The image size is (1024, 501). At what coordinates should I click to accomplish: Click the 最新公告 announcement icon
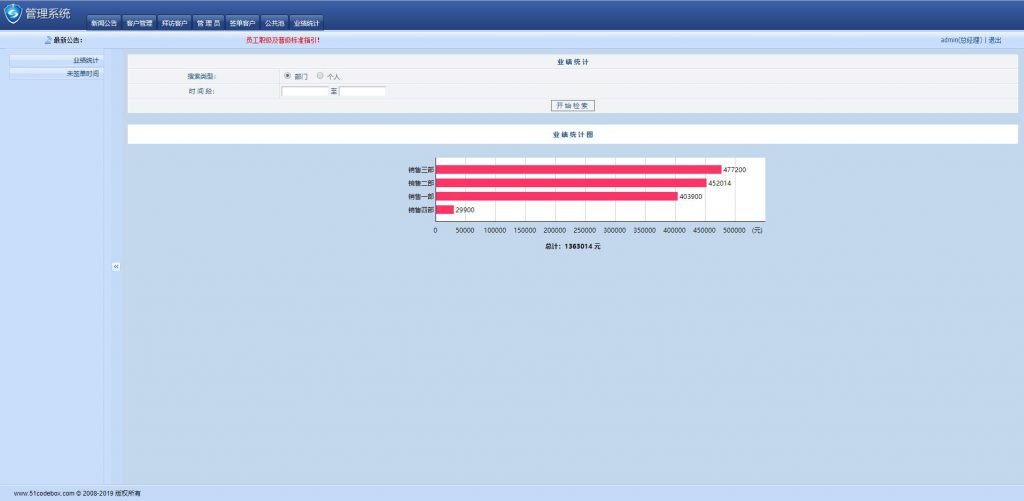click(48, 41)
